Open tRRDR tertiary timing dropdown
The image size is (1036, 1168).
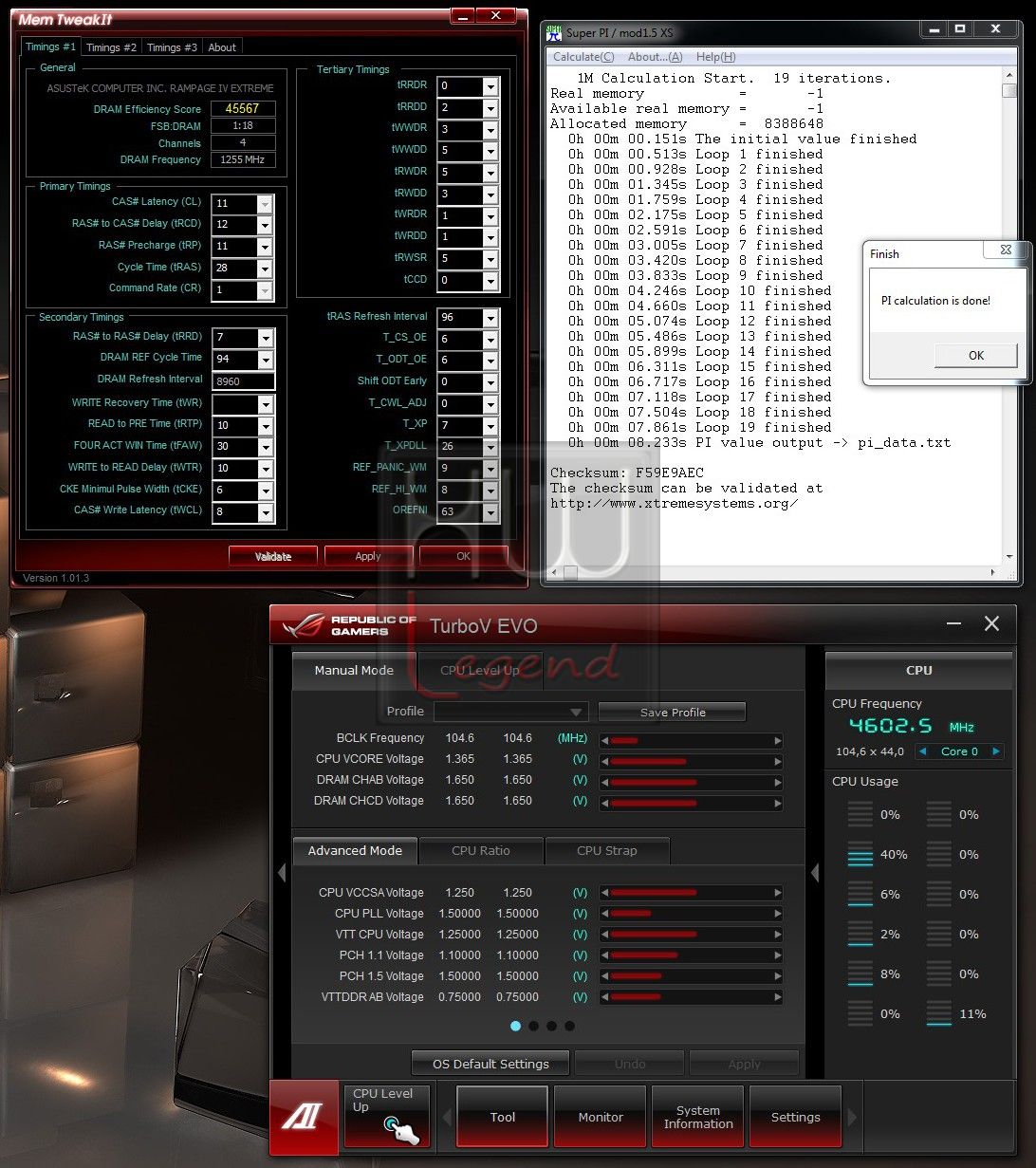[x=490, y=86]
